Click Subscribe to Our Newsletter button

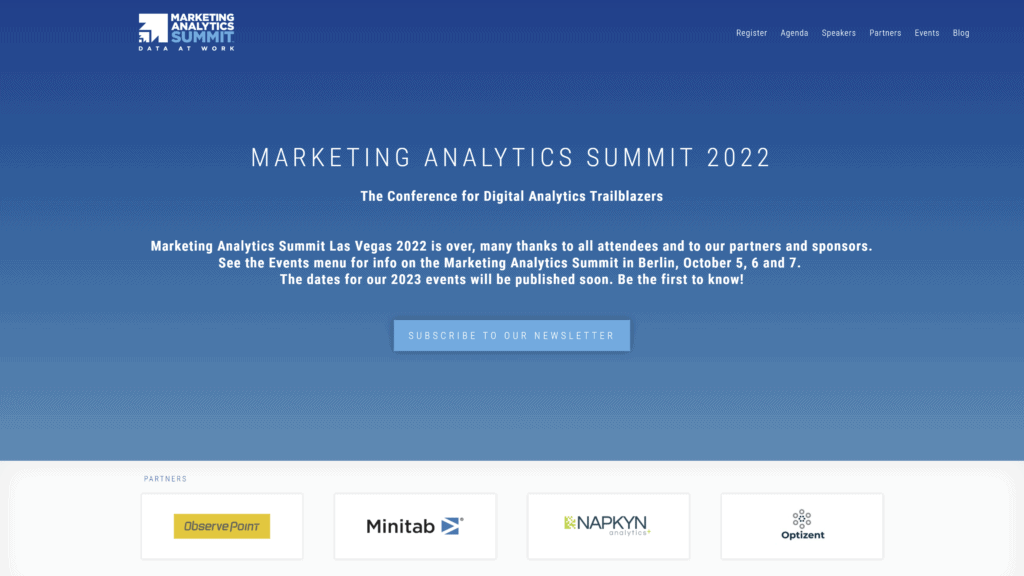[x=511, y=335]
